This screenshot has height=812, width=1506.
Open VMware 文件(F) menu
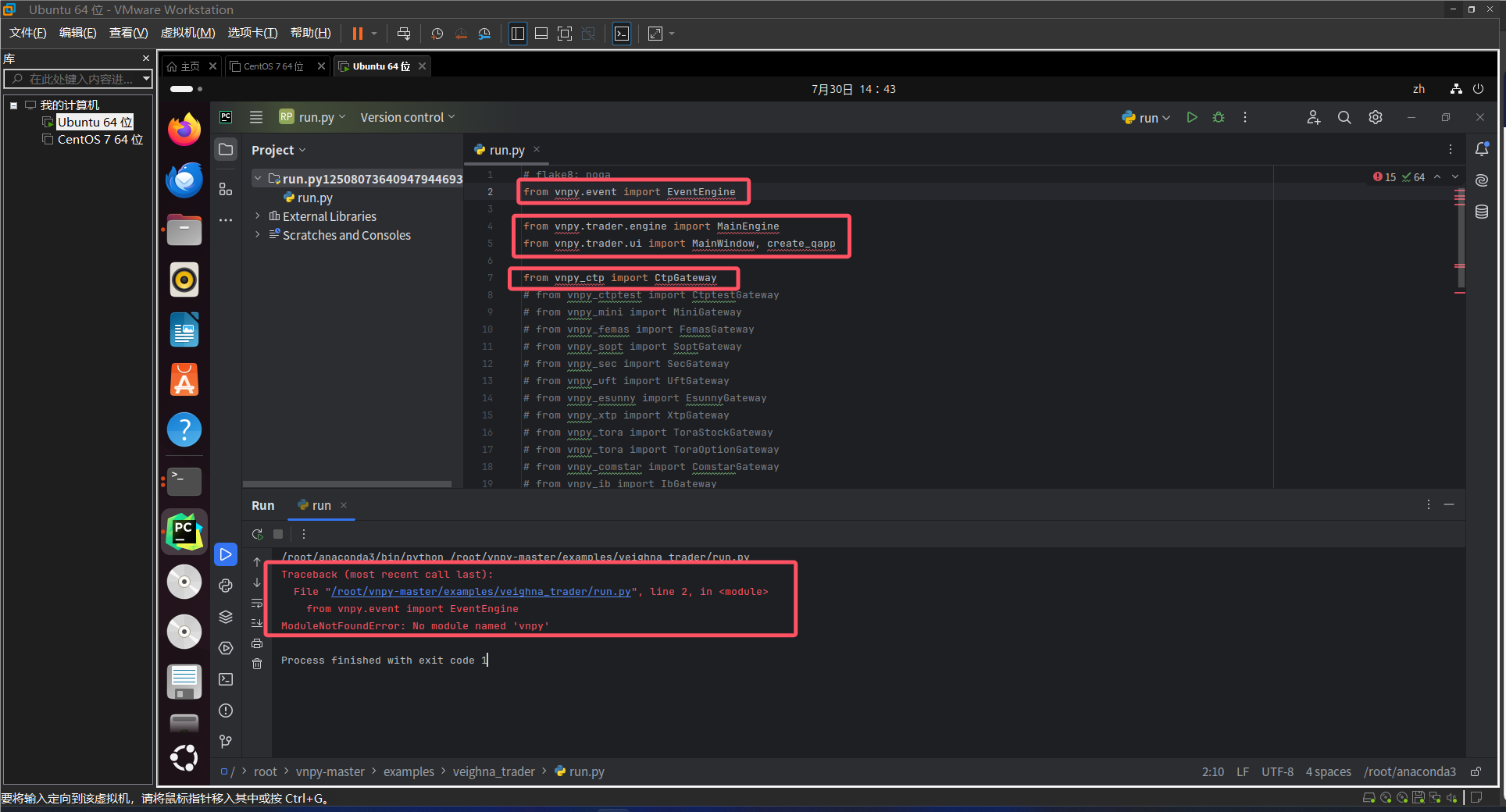[x=27, y=33]
